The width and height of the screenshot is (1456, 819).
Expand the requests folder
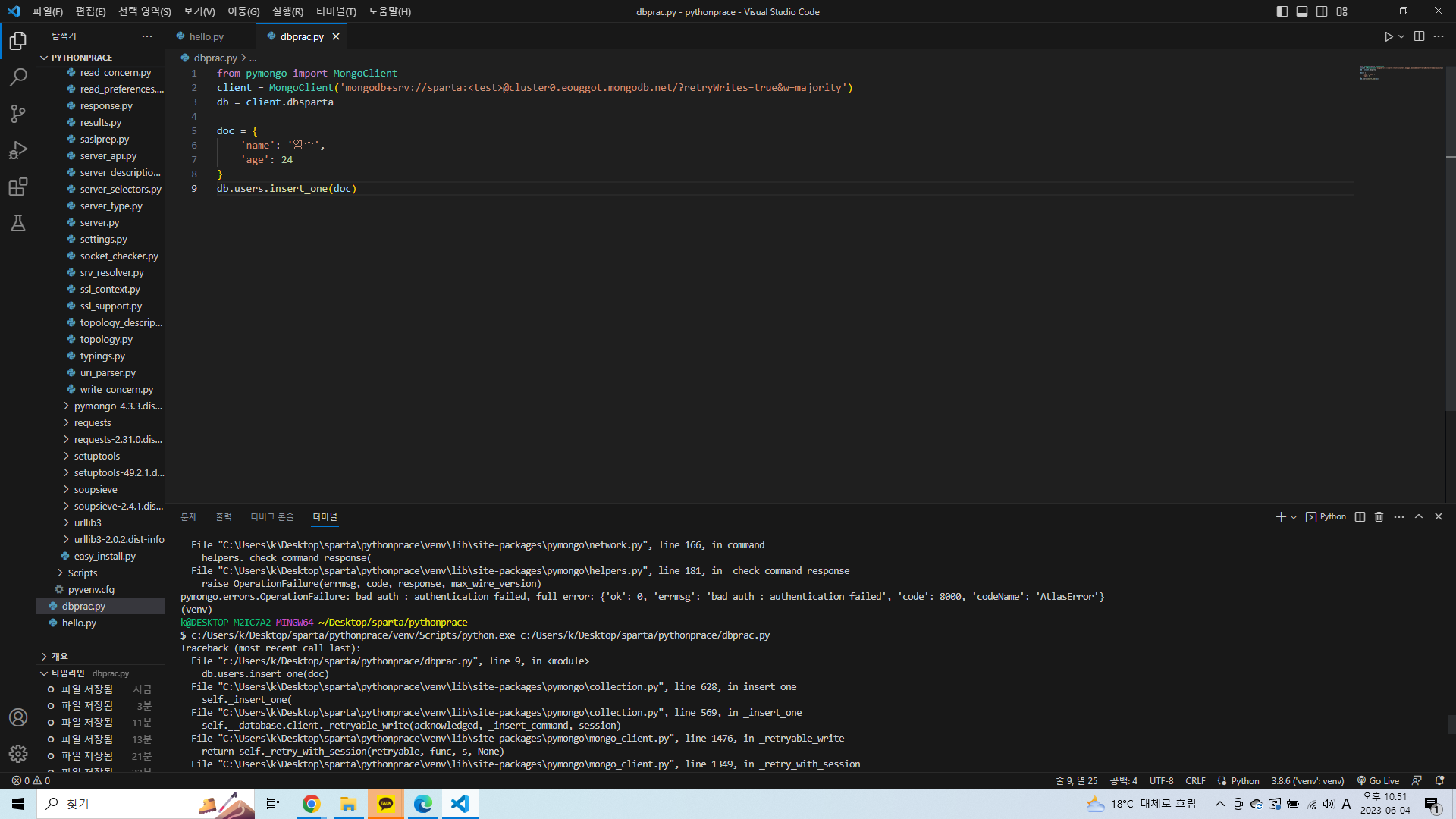101,423
